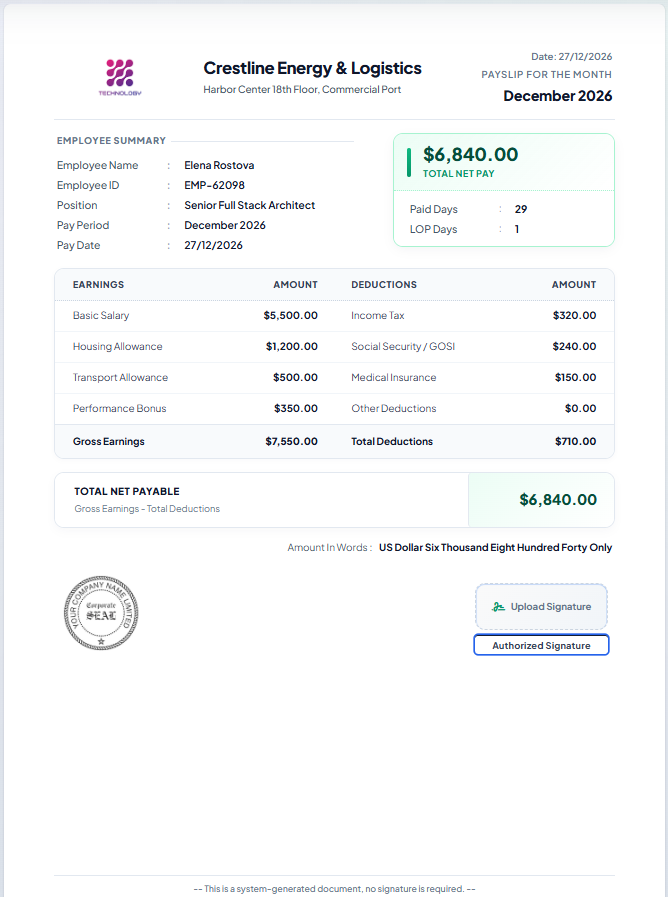Click the date text 27/12/2026 in header

(585, 57)
